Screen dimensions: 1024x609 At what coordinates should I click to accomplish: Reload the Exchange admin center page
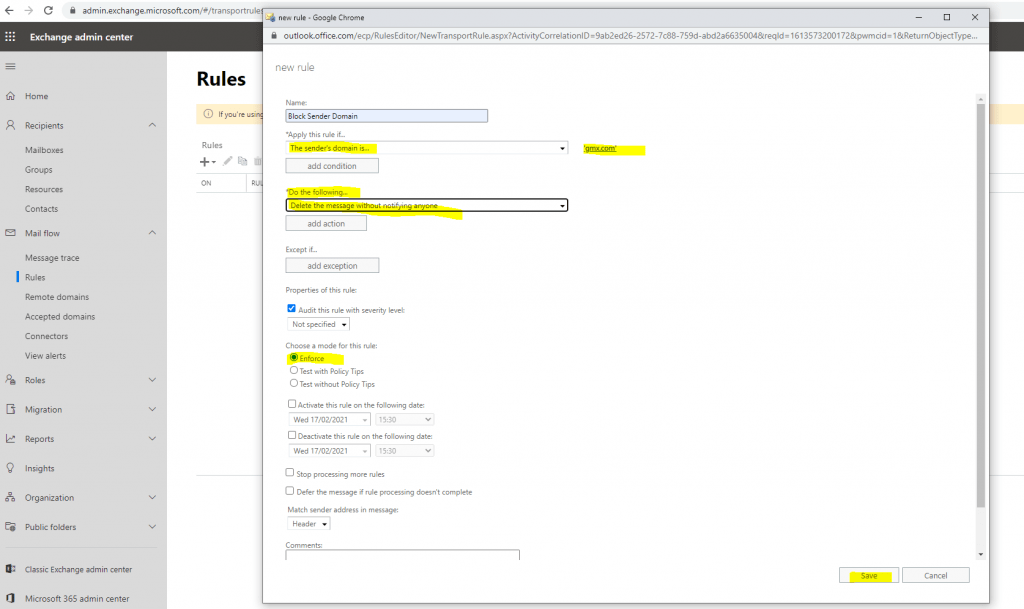pos(48,10)
